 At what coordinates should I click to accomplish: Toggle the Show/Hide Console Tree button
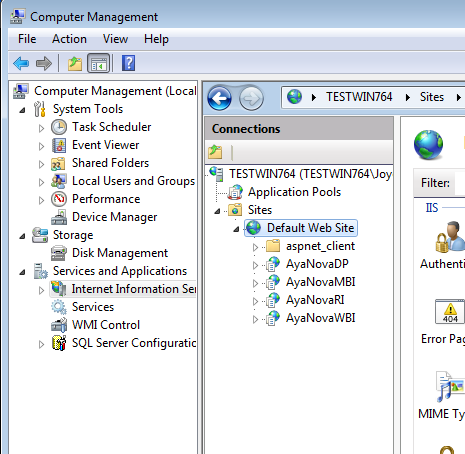point(98,63)
